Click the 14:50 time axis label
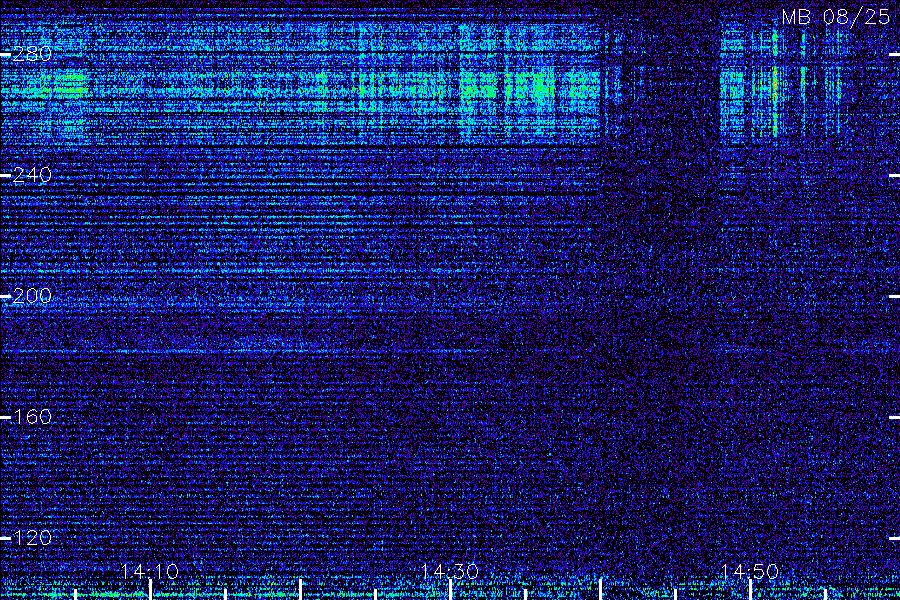900x600 pixels. [x=750, y=571]
